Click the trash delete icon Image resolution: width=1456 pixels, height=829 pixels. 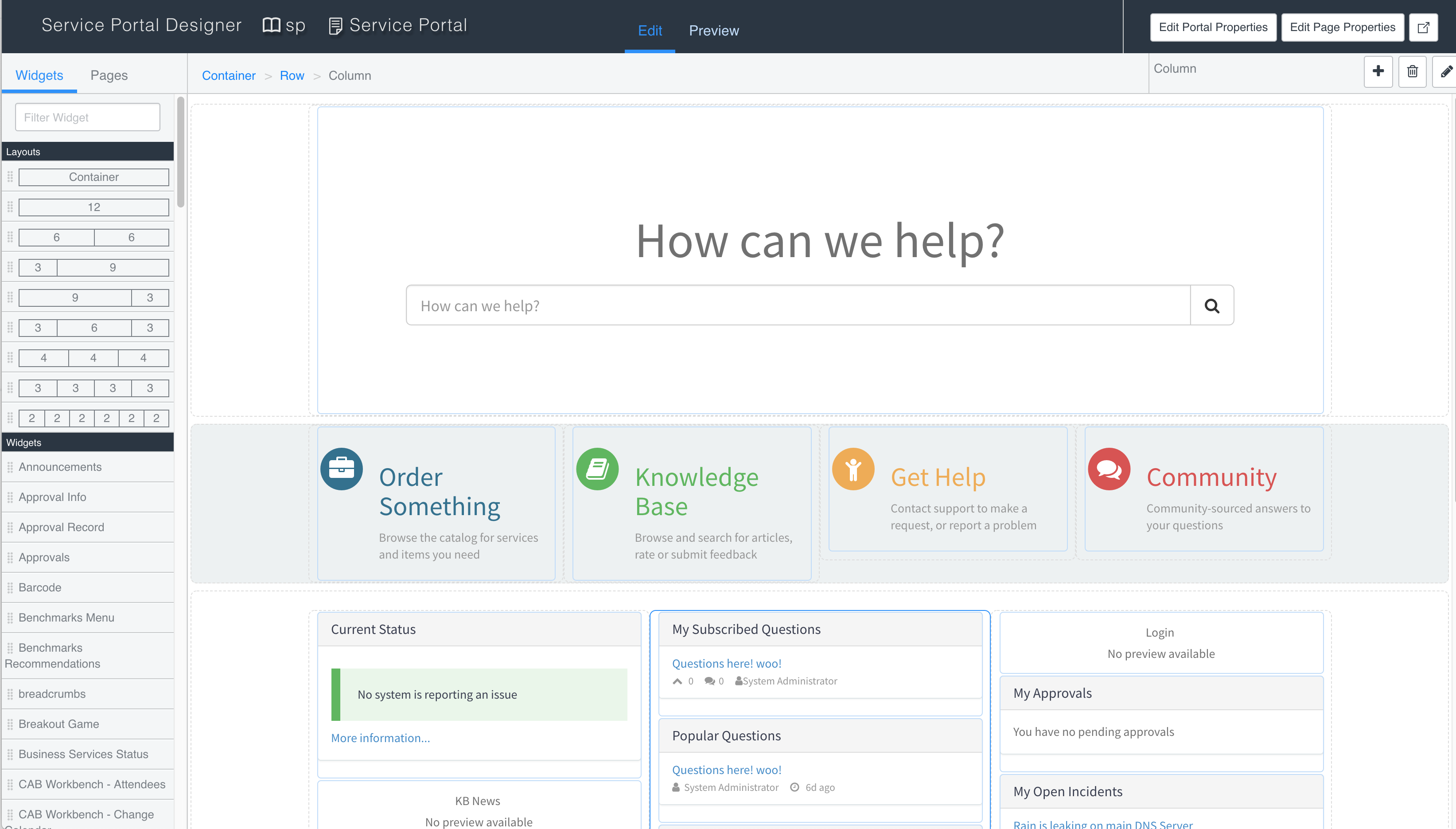(1412, 71)
